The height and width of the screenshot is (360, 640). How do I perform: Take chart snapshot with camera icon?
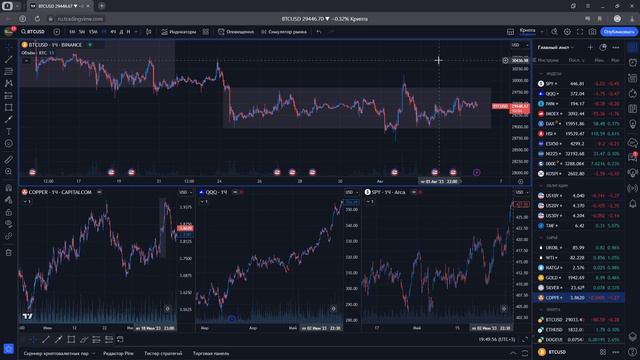click(x=592, y=31)
